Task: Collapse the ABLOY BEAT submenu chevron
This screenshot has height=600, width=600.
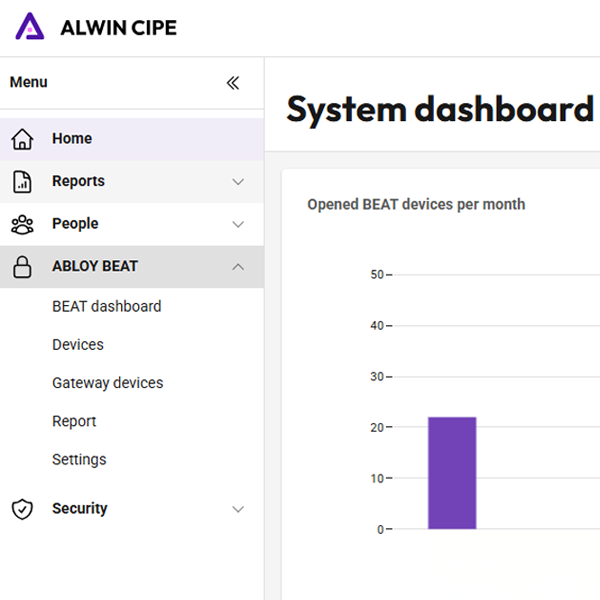Action: (x=238, y=267)
